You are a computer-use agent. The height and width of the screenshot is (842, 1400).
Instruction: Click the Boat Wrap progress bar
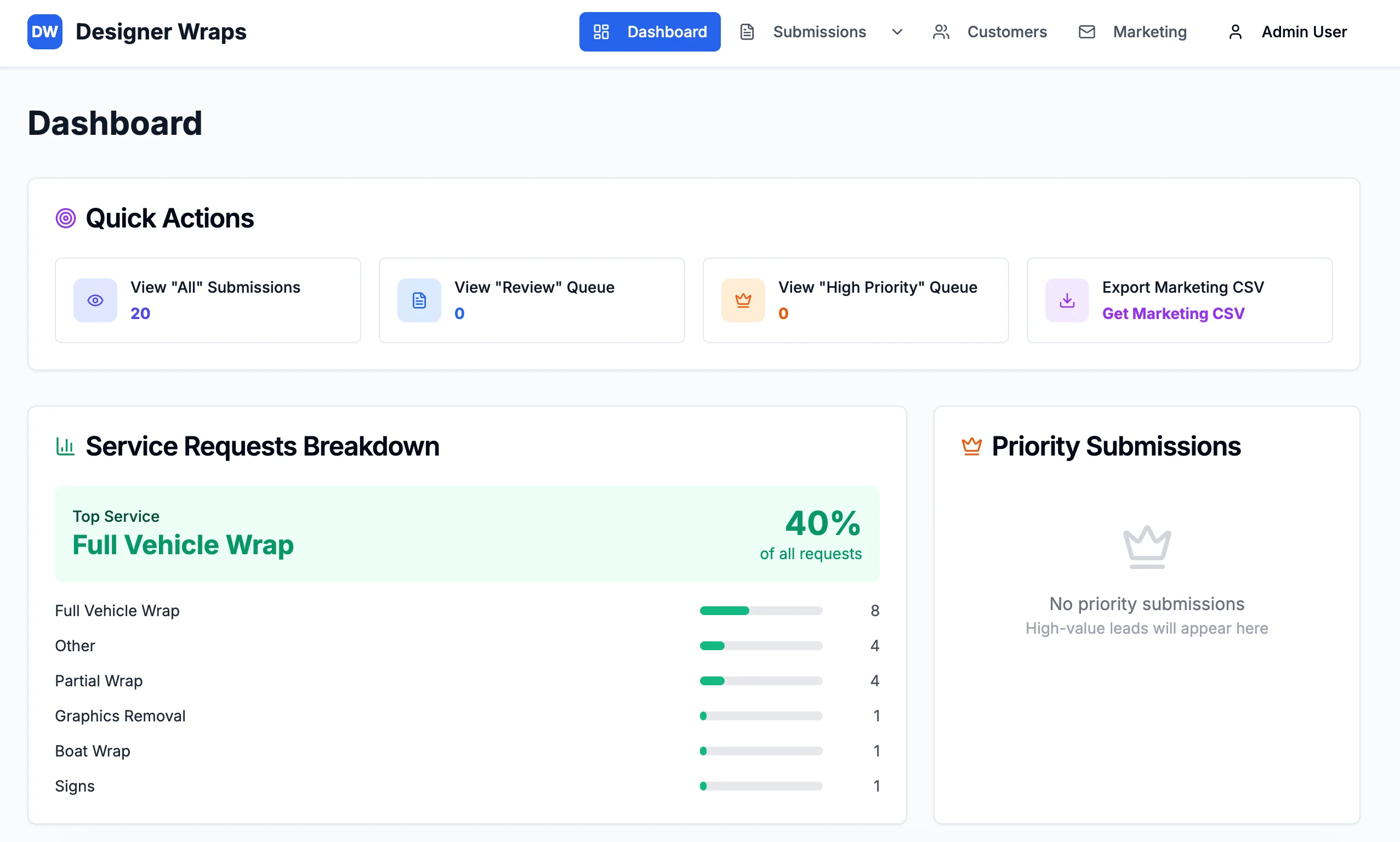pos(761,751)
